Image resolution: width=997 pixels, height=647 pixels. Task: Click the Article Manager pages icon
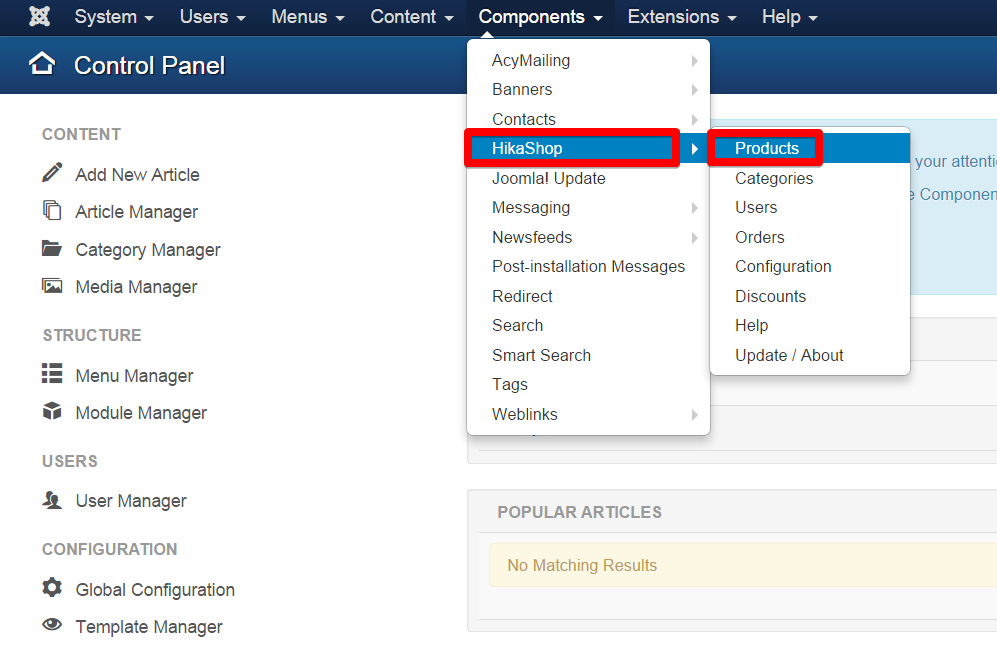click(x=52, y=210)
